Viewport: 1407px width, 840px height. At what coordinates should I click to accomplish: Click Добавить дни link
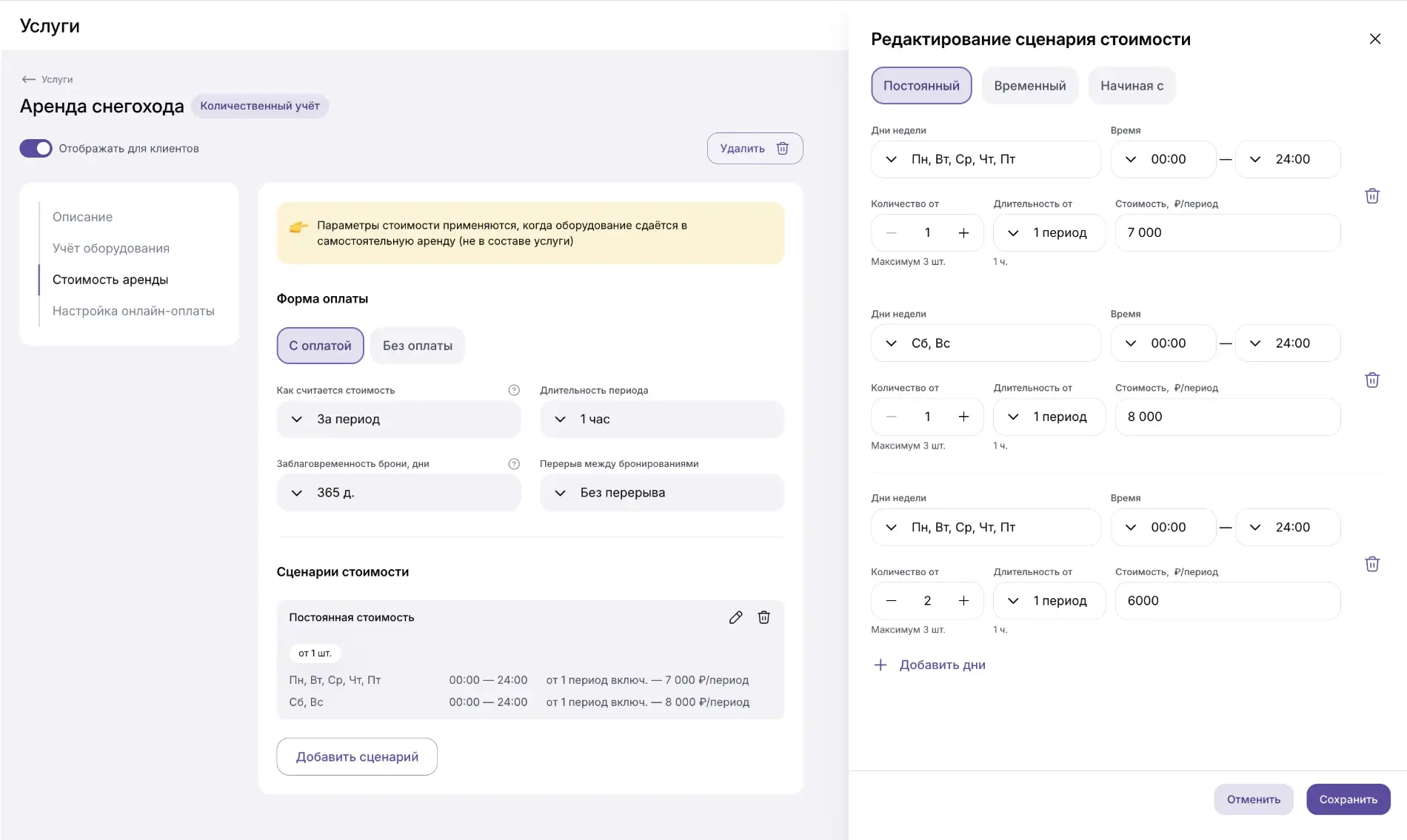pos(930,665)
